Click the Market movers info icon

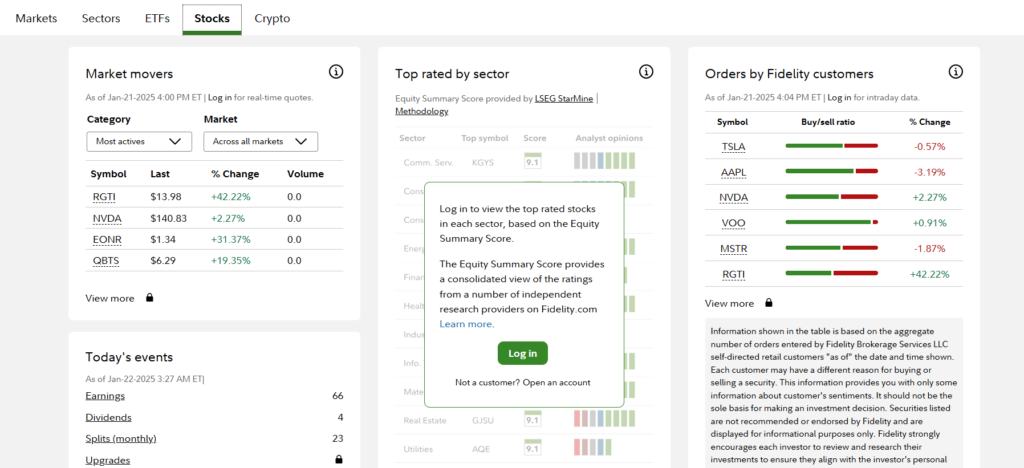[336, 72]
